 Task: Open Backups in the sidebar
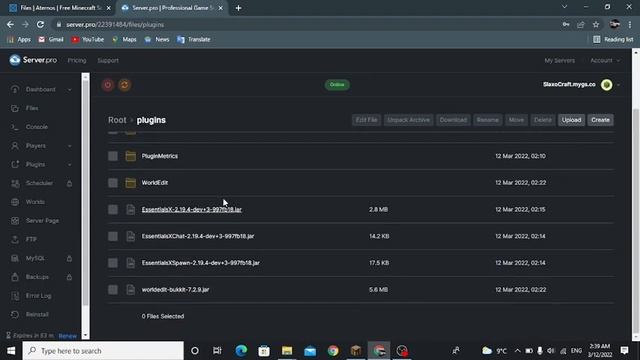37,277
